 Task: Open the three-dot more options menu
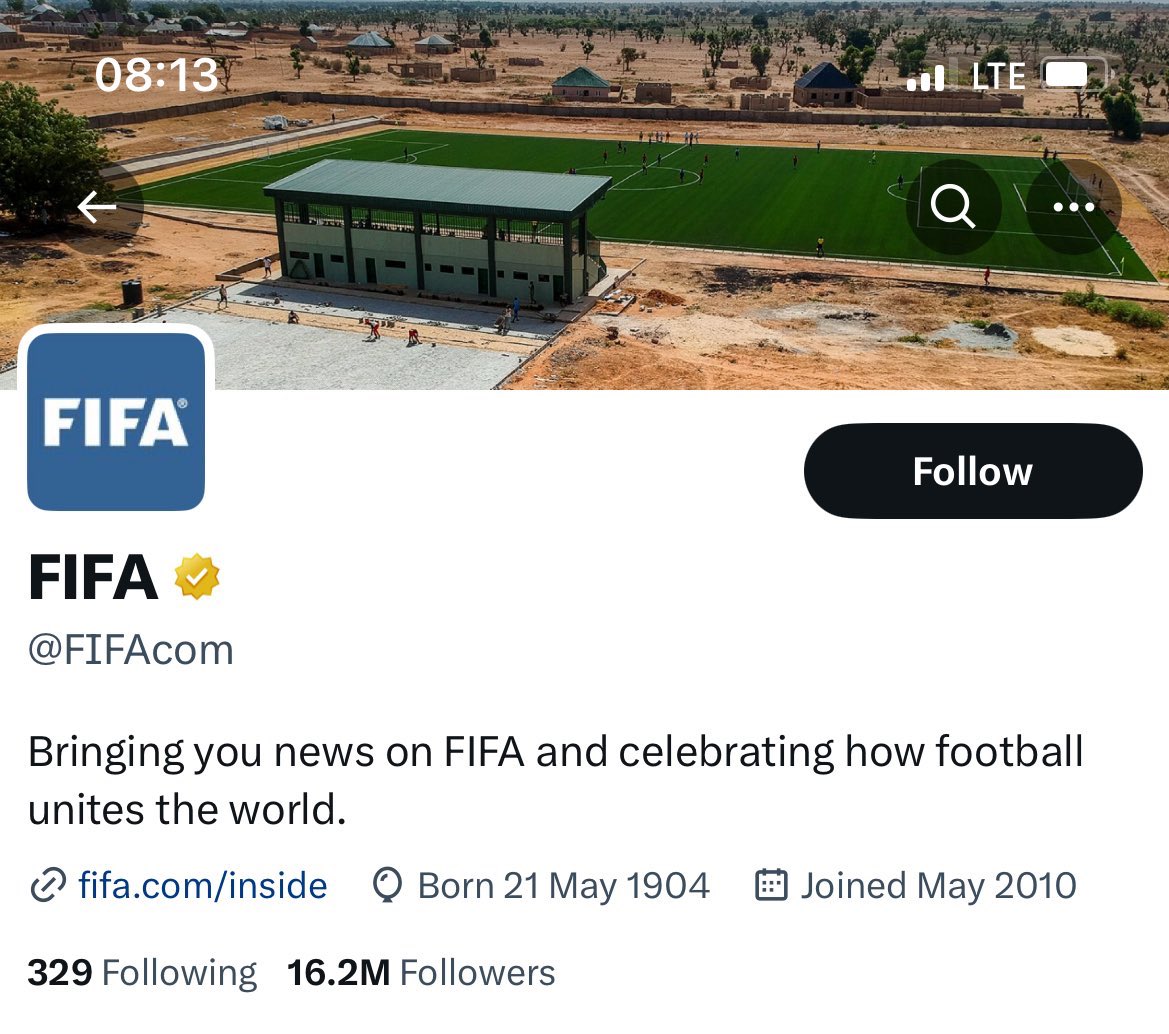pos(1074,207)
